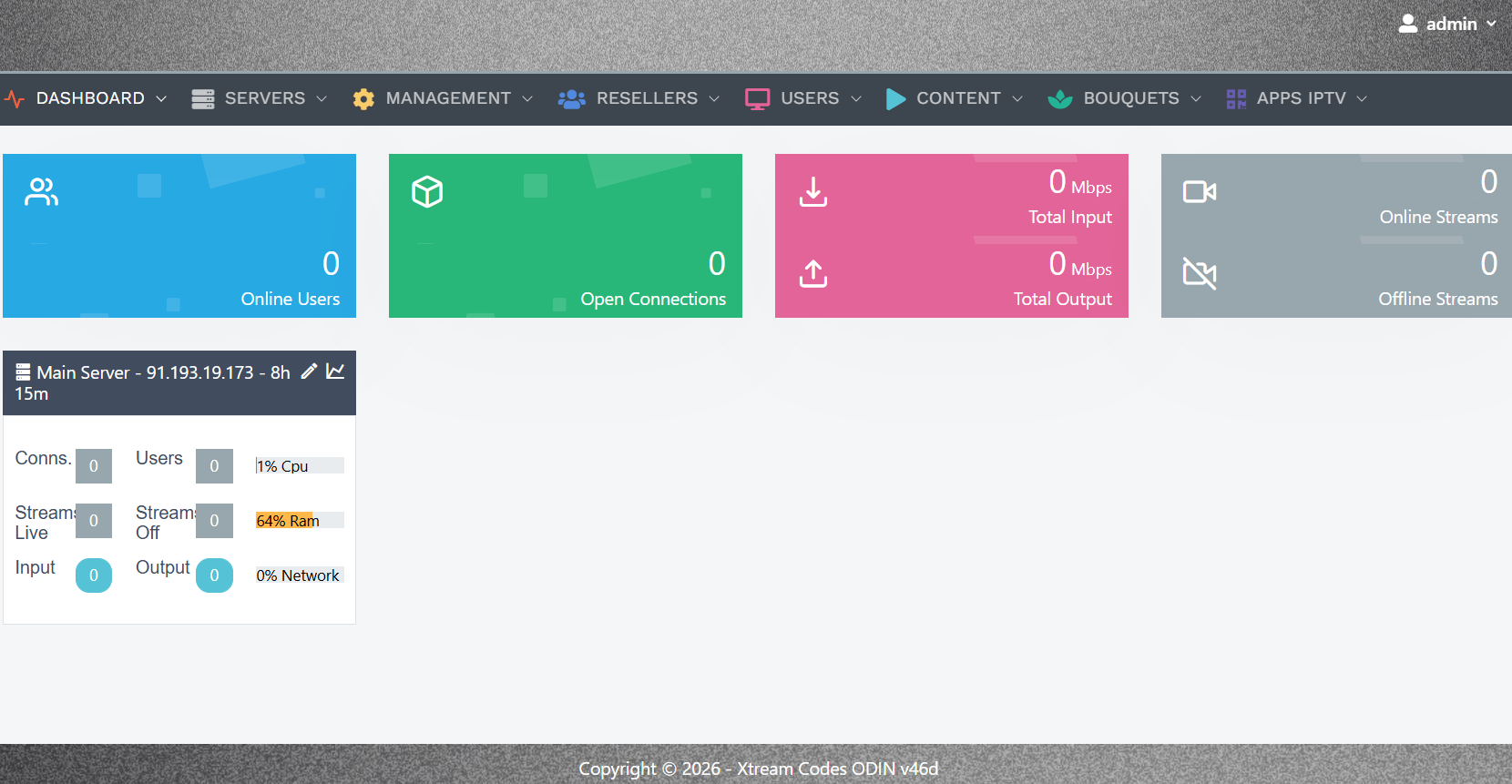Click the 1% Cpu progress bar
The height and width of the screenshot is (784, 1512).
(x=300, y=466)
